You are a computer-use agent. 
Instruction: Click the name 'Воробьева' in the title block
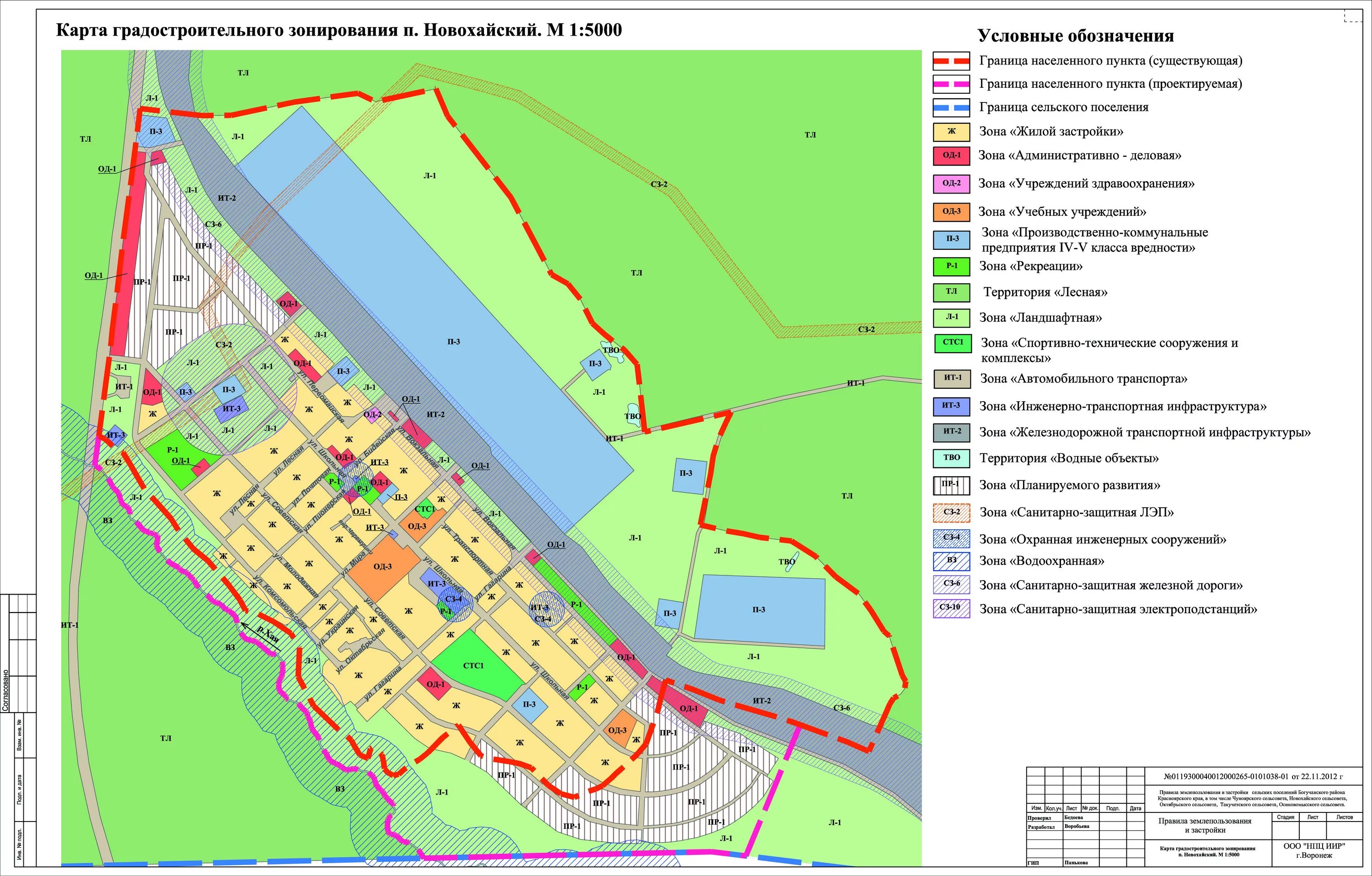[x=1076, y=826]
